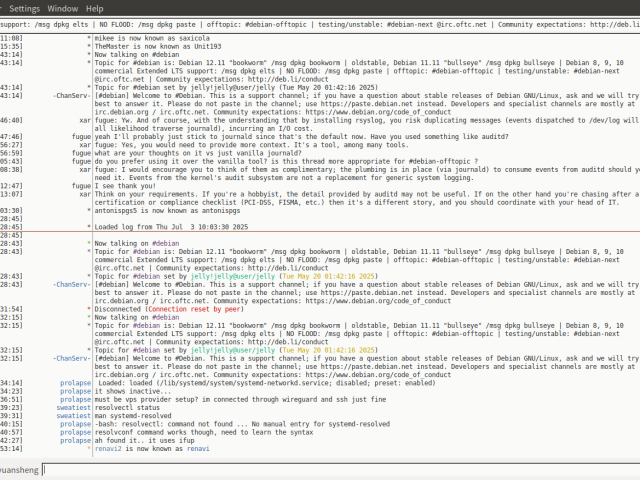Click nick xar at 46:40

tap(85, 120)
